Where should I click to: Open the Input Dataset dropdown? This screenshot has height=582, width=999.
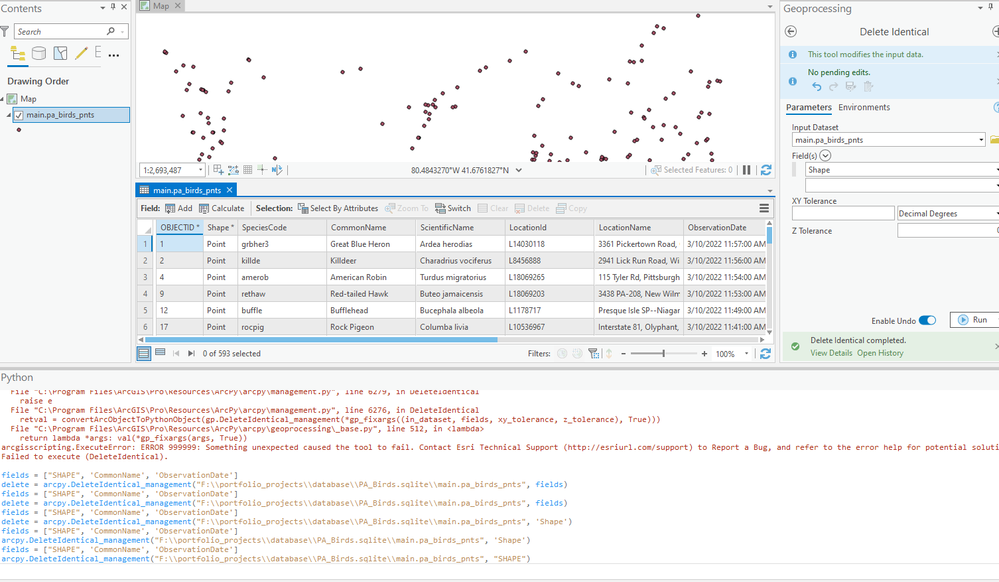pos(981,140)
